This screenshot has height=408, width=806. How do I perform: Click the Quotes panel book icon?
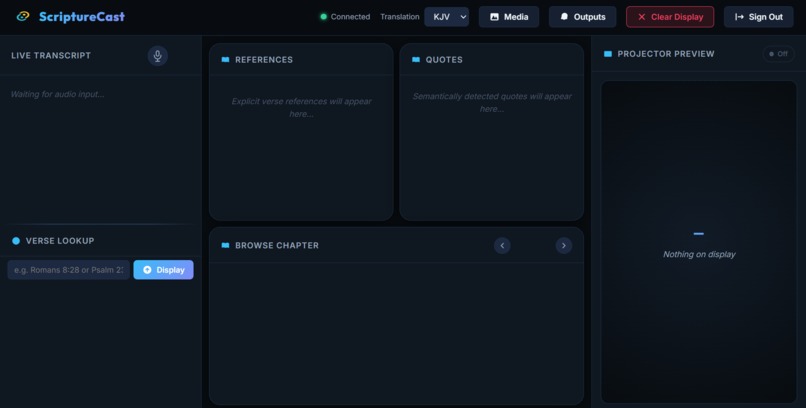[416, 60]
